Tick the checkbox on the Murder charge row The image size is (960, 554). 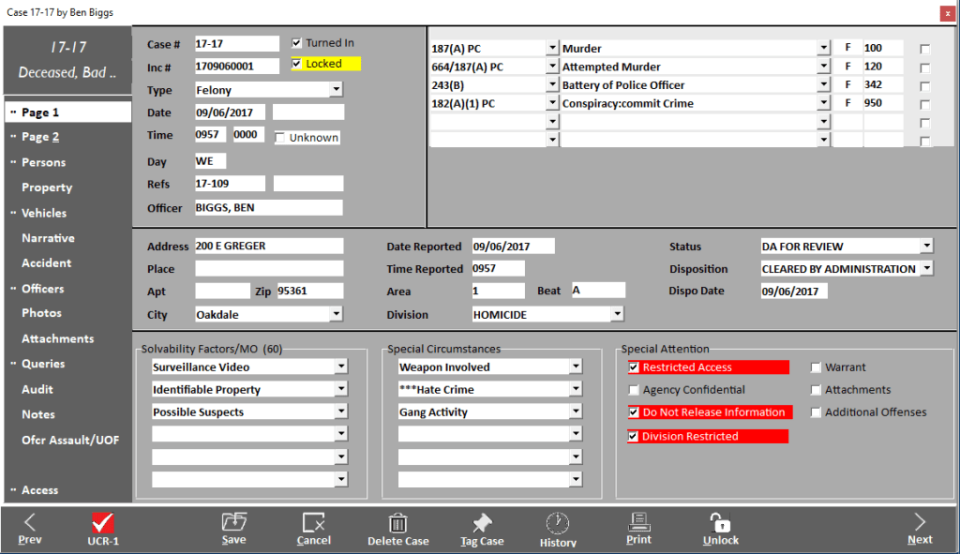click(925, 49)
